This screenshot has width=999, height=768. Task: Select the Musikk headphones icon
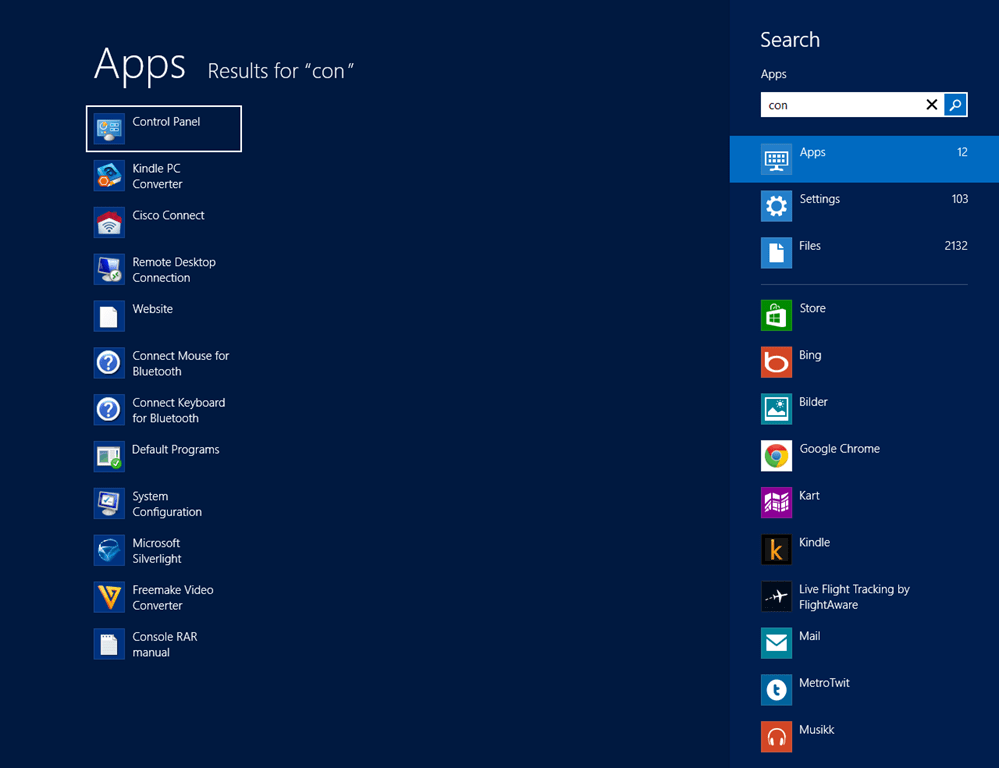776,737
